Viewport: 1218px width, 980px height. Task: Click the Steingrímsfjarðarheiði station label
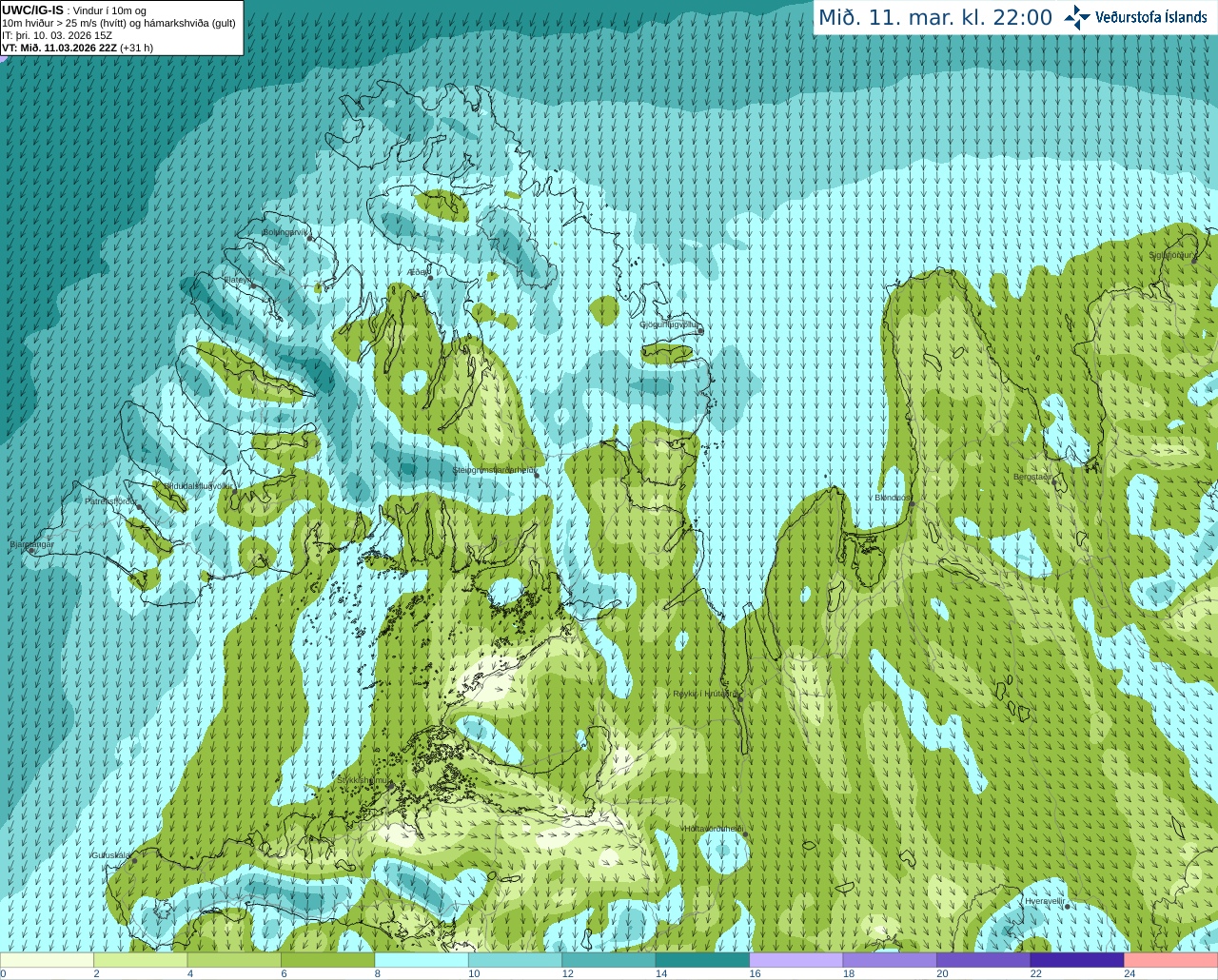click(x=493, y=470)
